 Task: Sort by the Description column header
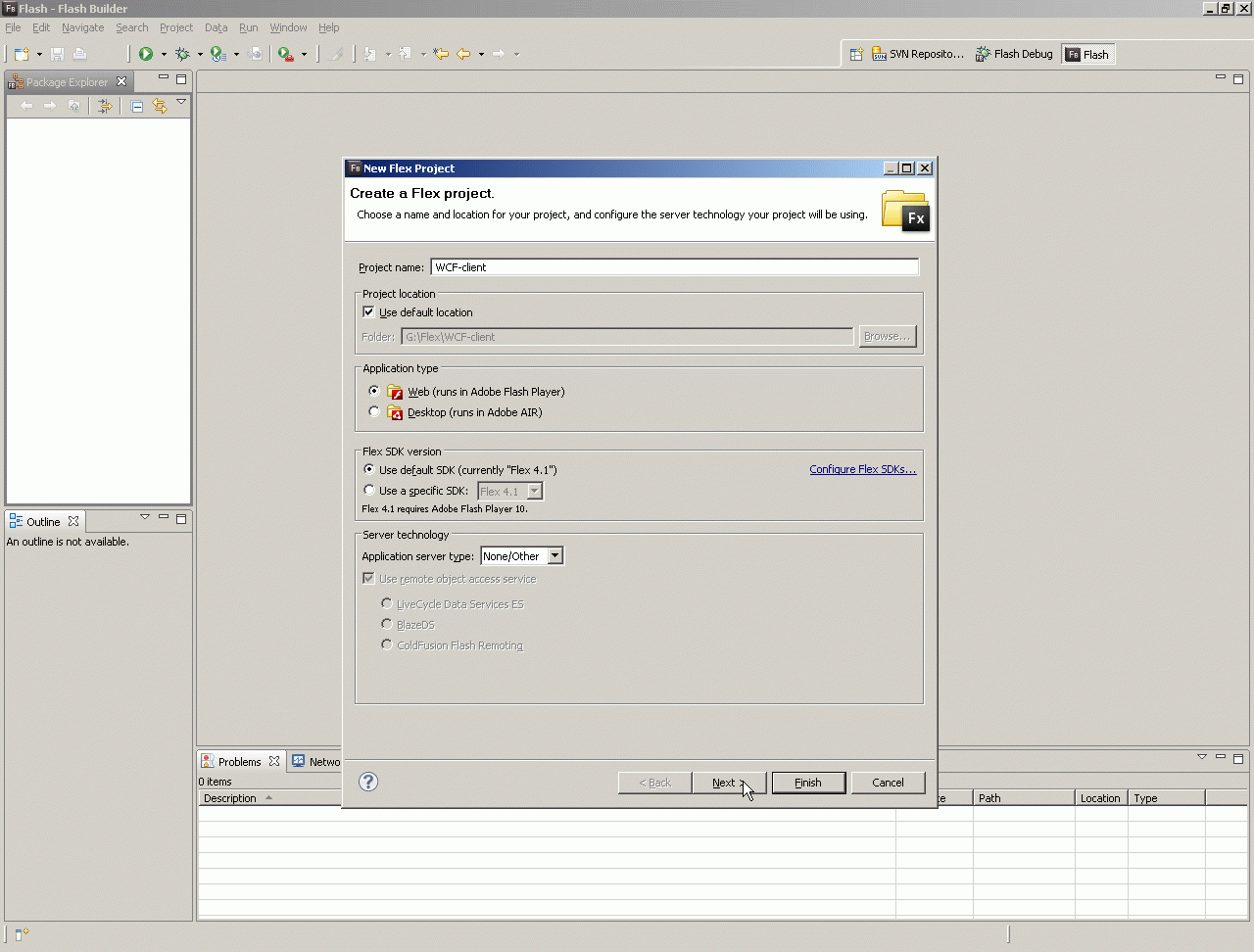(x=547, y=798)
